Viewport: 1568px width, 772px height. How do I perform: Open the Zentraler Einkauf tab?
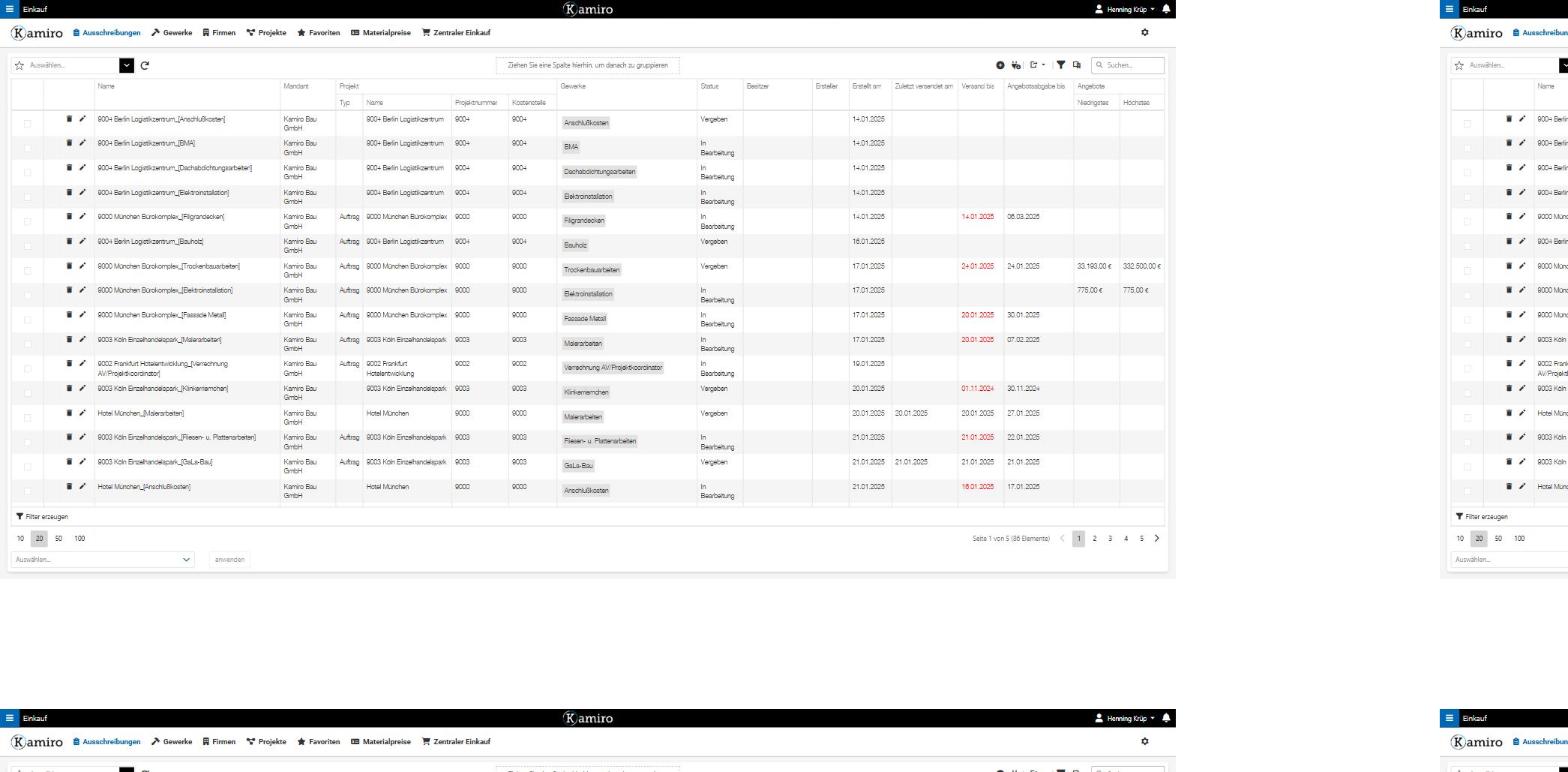pyautogui.click(x=456, y=32)
